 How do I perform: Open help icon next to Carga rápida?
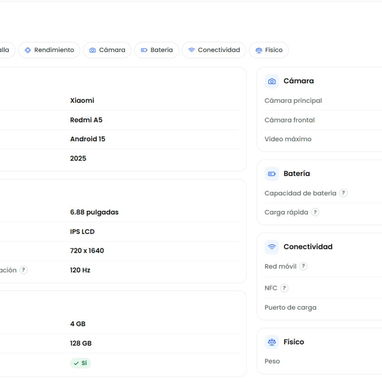point(315,212)
